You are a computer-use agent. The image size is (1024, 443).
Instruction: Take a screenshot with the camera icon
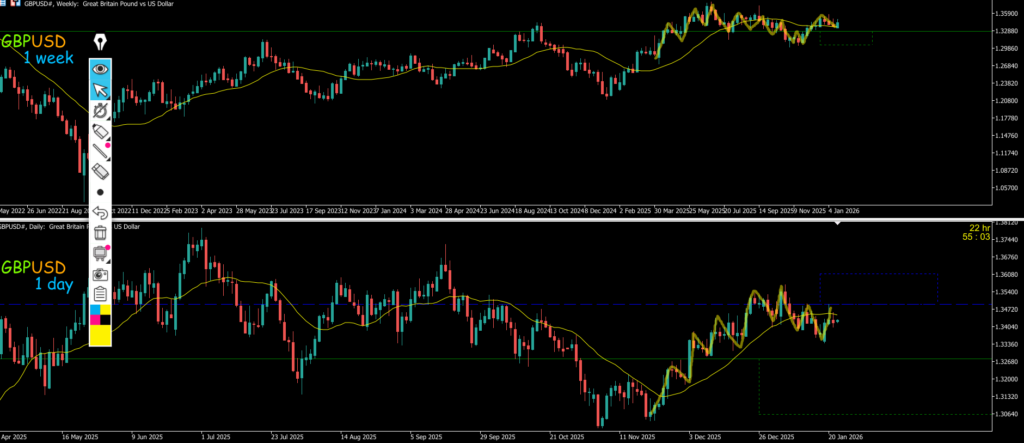(x=100, y=274)
